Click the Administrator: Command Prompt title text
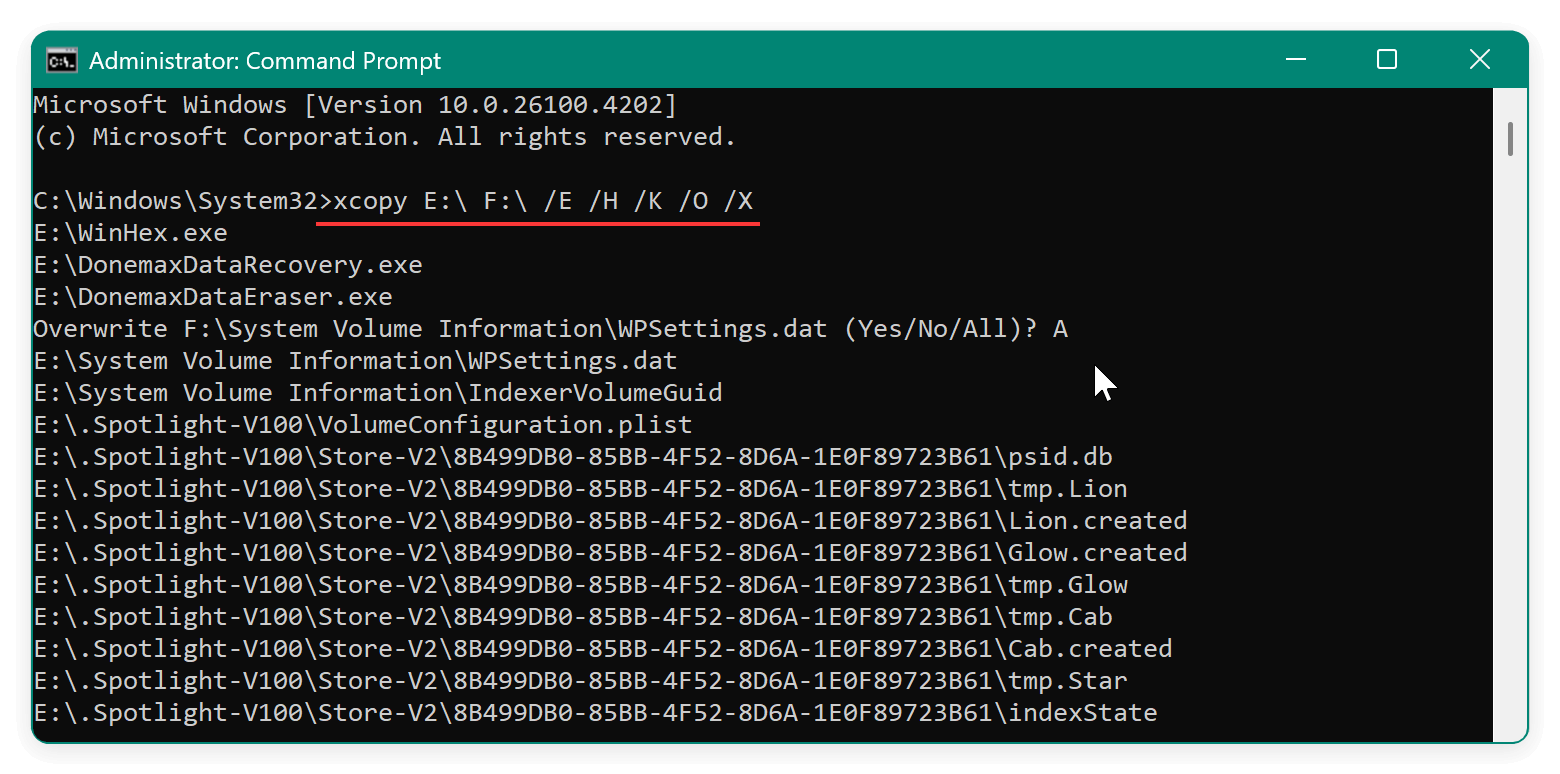This screenshot has width=1560, height=774. pos(264,60)
